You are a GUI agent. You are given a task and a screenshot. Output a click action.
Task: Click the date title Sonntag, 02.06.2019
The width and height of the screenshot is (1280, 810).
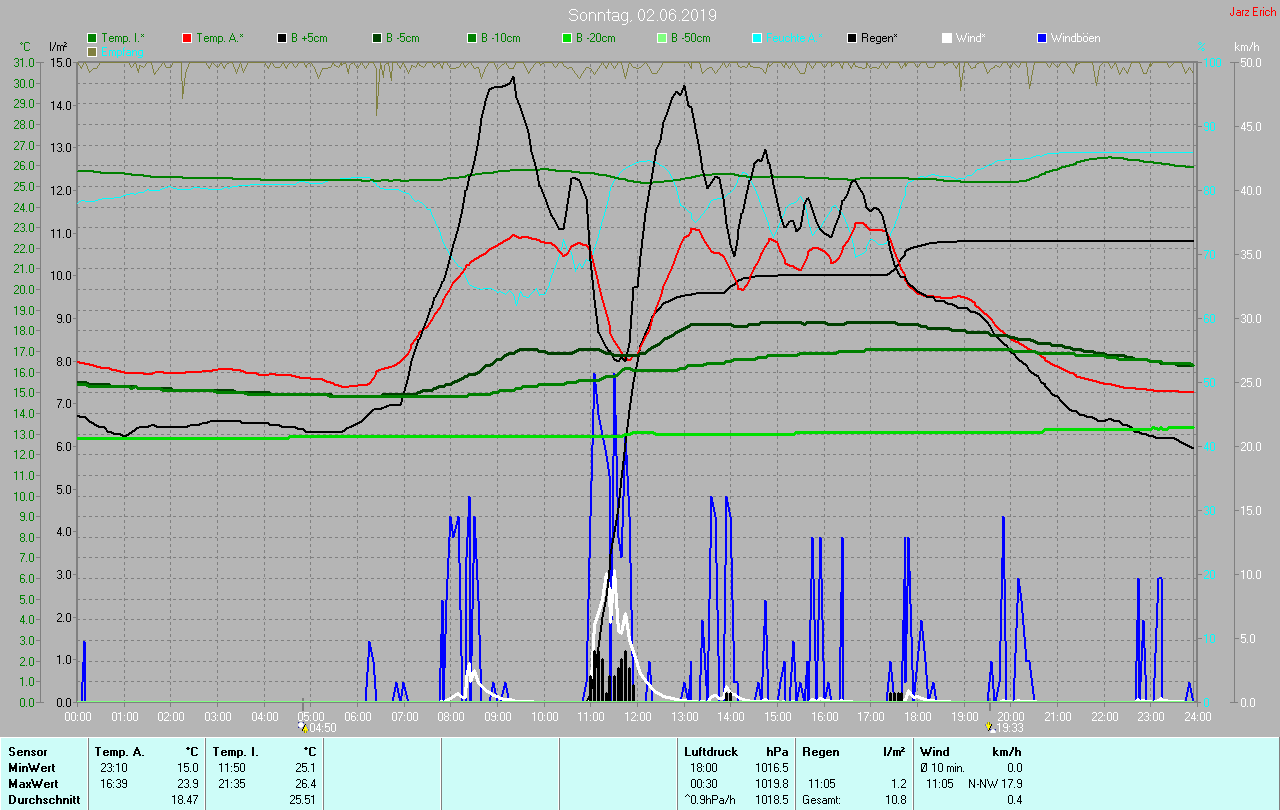(642, 15)
